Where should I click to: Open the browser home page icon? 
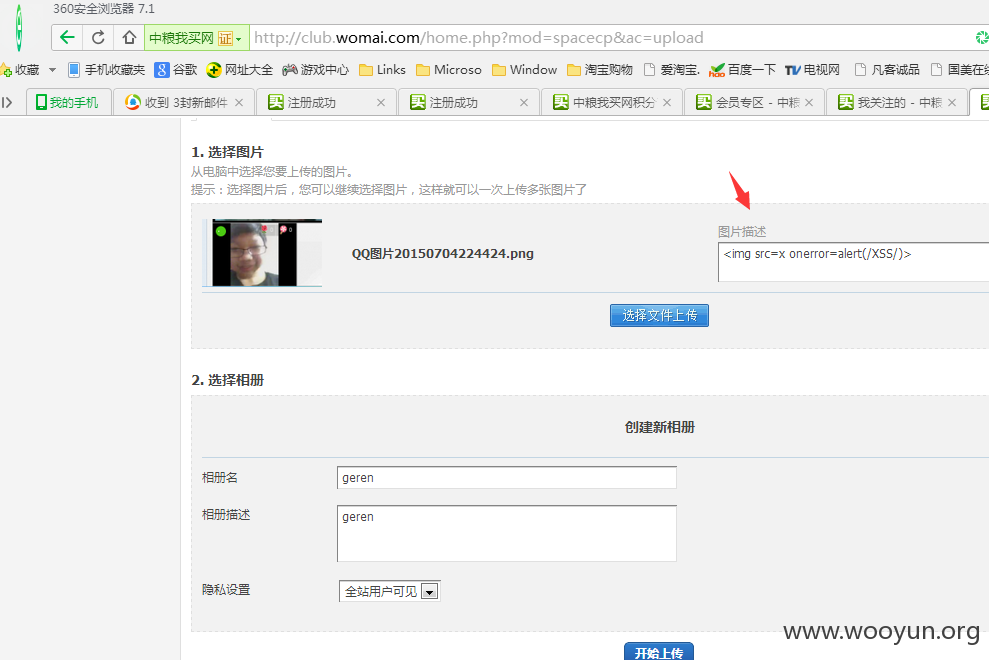(x=129, y=38)
